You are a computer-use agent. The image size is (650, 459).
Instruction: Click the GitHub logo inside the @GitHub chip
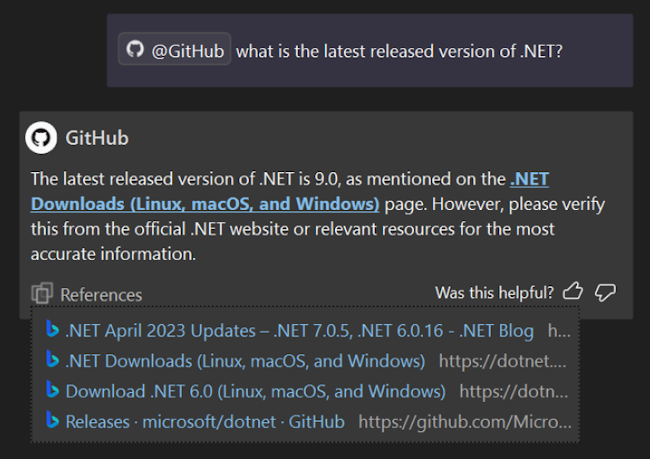click(136, 49)
